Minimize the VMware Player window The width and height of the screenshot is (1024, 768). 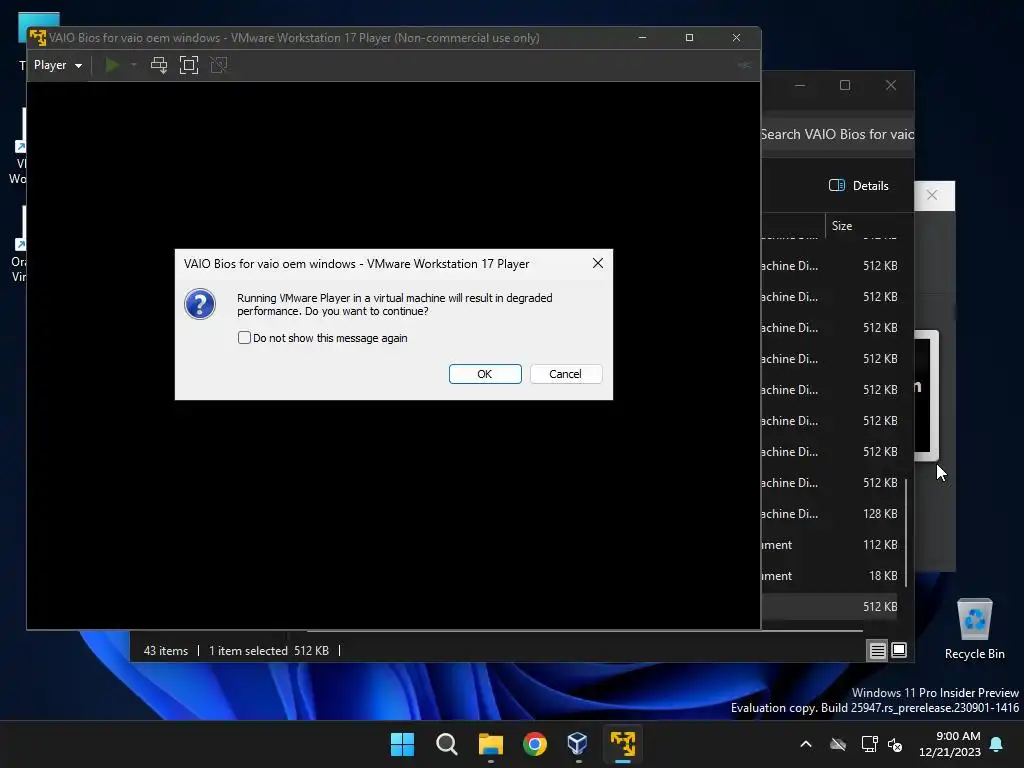coord(642,38)
